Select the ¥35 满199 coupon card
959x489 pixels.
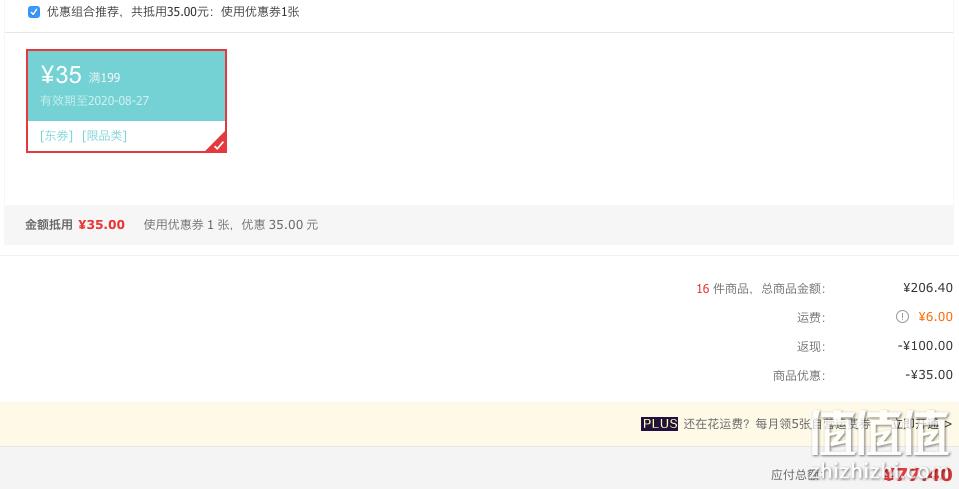pyautogui.click(x=127, y=101)
